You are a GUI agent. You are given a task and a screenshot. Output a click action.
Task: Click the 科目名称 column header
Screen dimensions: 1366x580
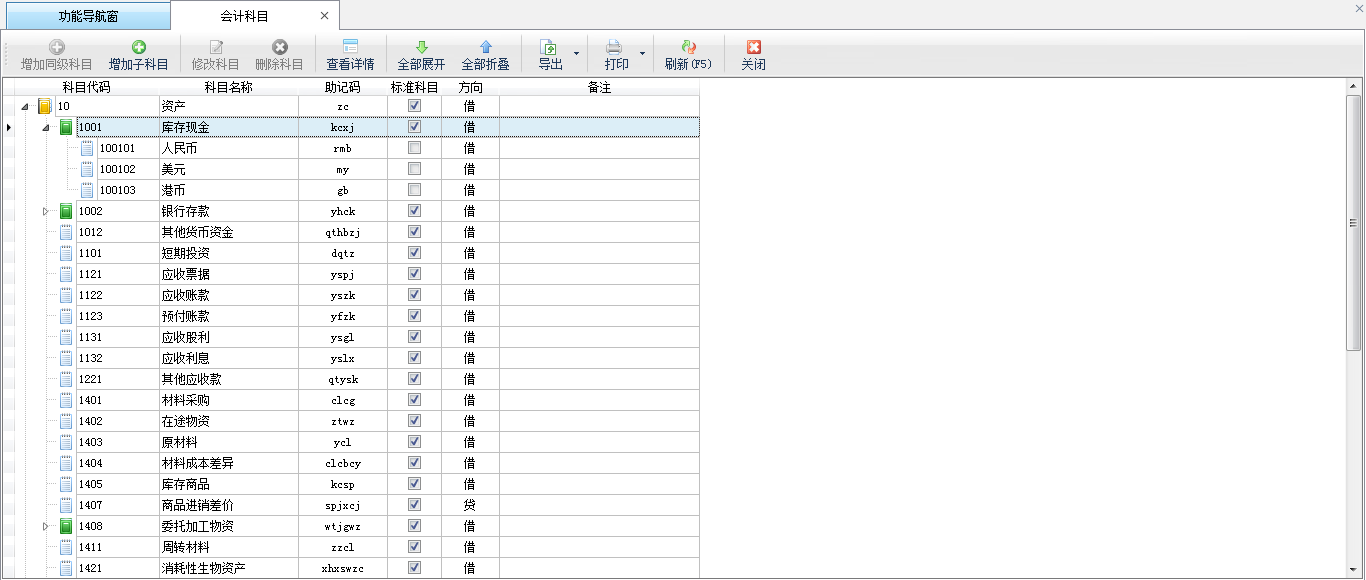[x=228, y=87]
